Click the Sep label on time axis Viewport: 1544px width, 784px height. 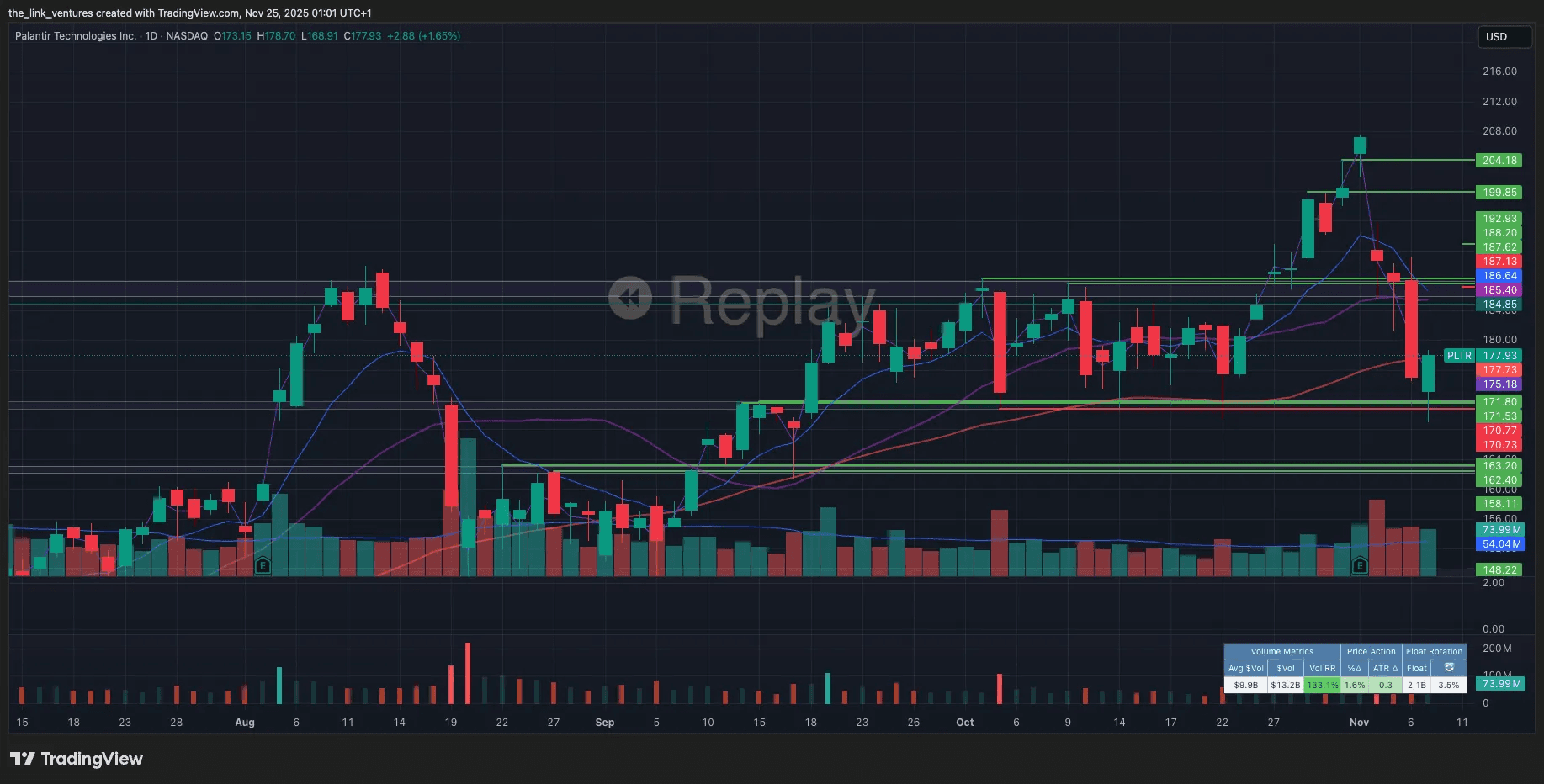tap(605, 723)
